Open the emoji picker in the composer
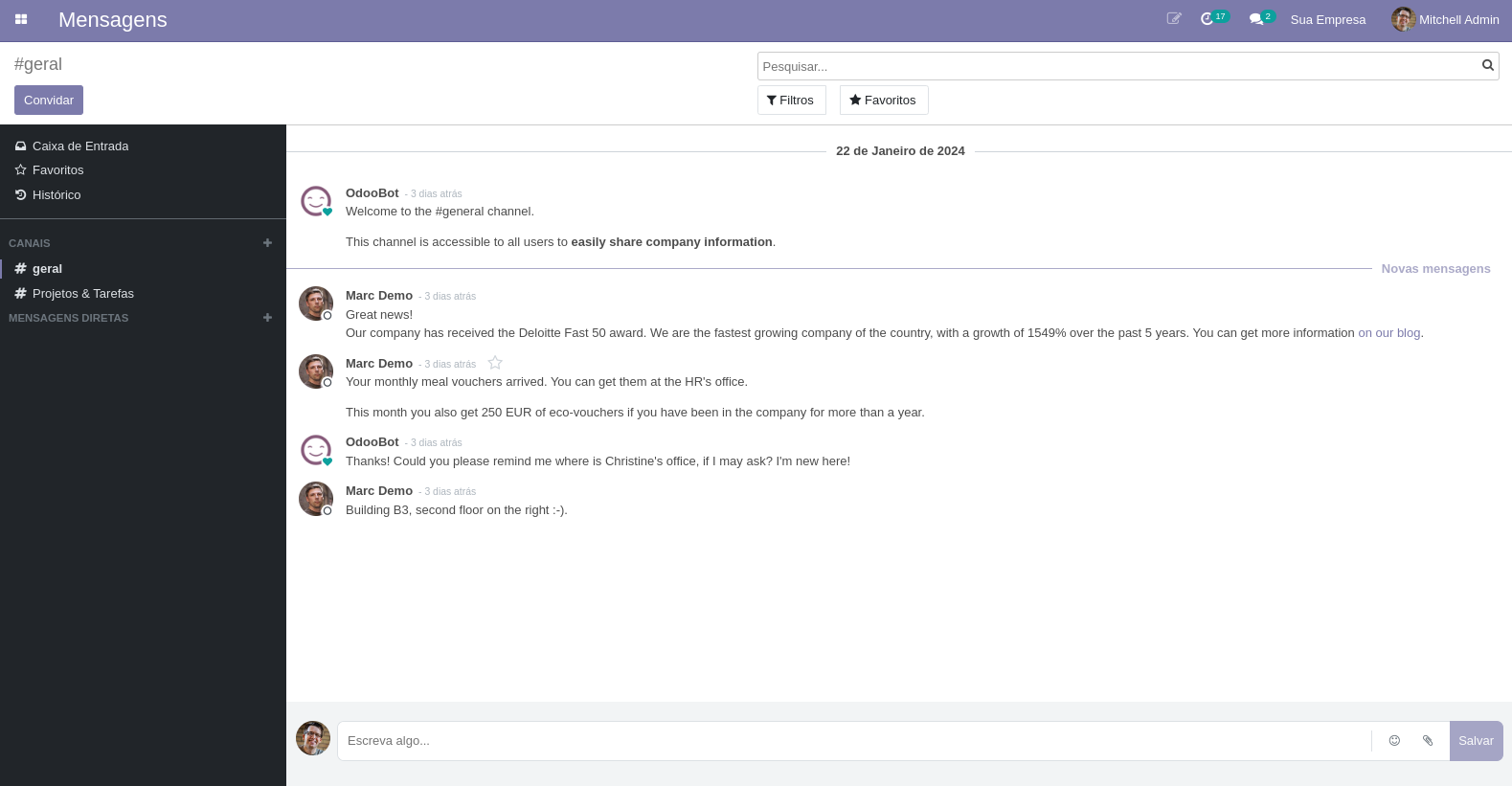The width and height of the screenshot is (1512, 786). [x=1394, y=740]
